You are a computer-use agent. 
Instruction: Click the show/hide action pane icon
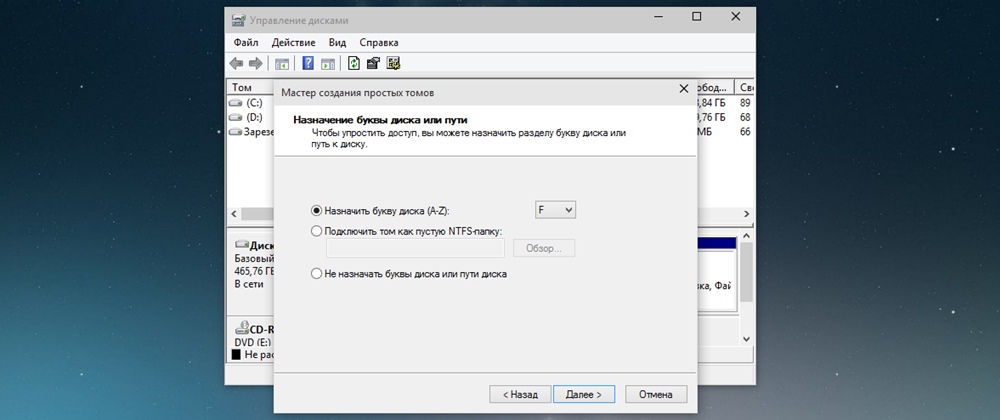(328, 64)
